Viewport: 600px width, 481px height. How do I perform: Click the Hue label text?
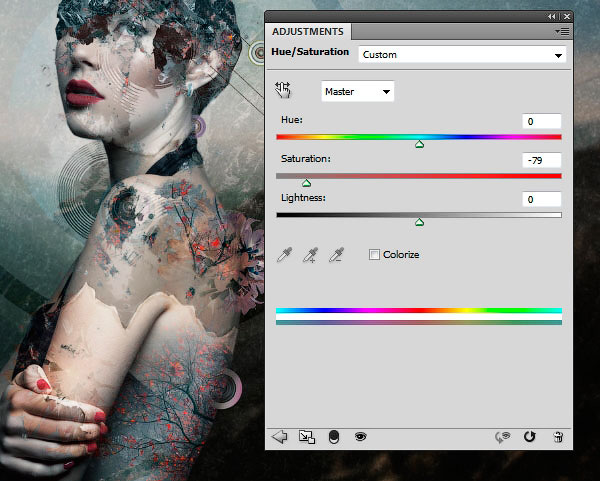tap(292, 120)
